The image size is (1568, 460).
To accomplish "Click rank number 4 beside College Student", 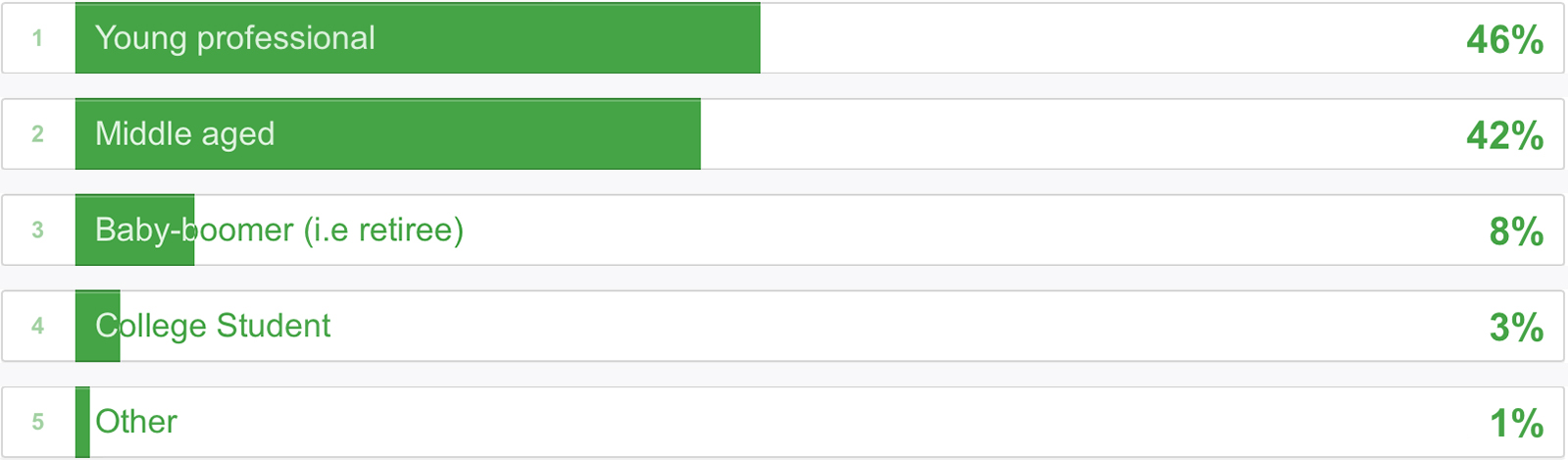I will point(37,326).
